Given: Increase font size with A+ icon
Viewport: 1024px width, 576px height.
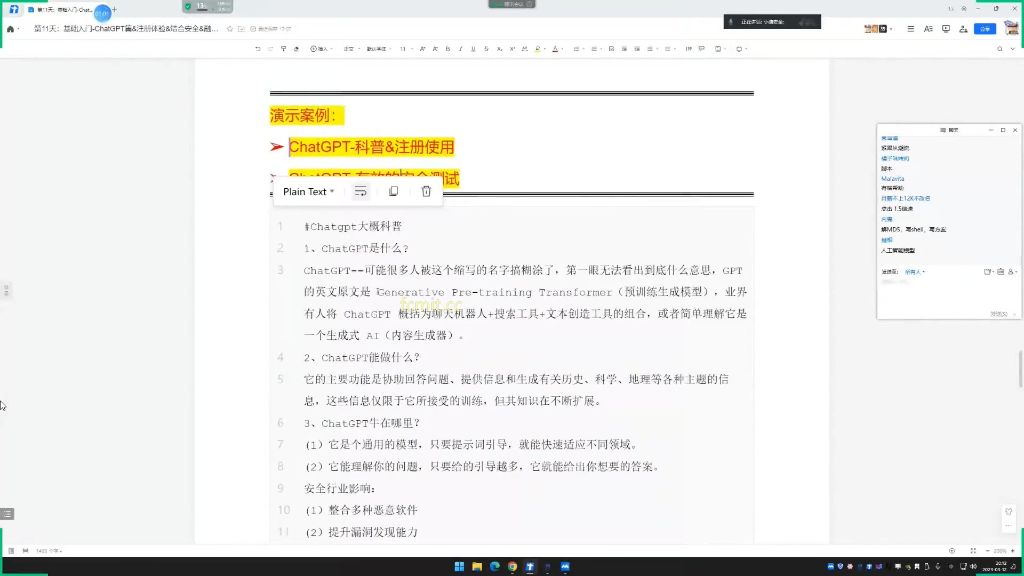Looking at the screenshot, I should point(423,49).
